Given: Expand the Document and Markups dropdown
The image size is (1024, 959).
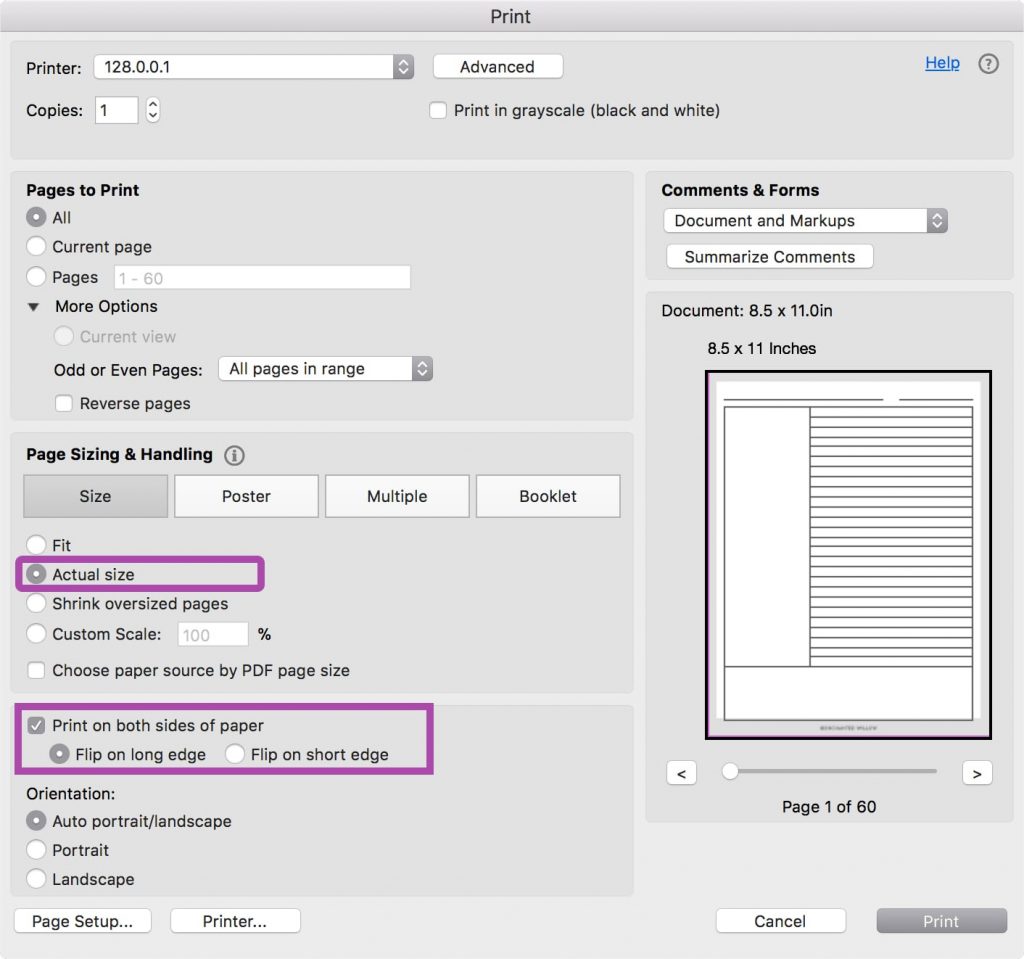Looking at the screenshot, I should click(x=804, y=221).
